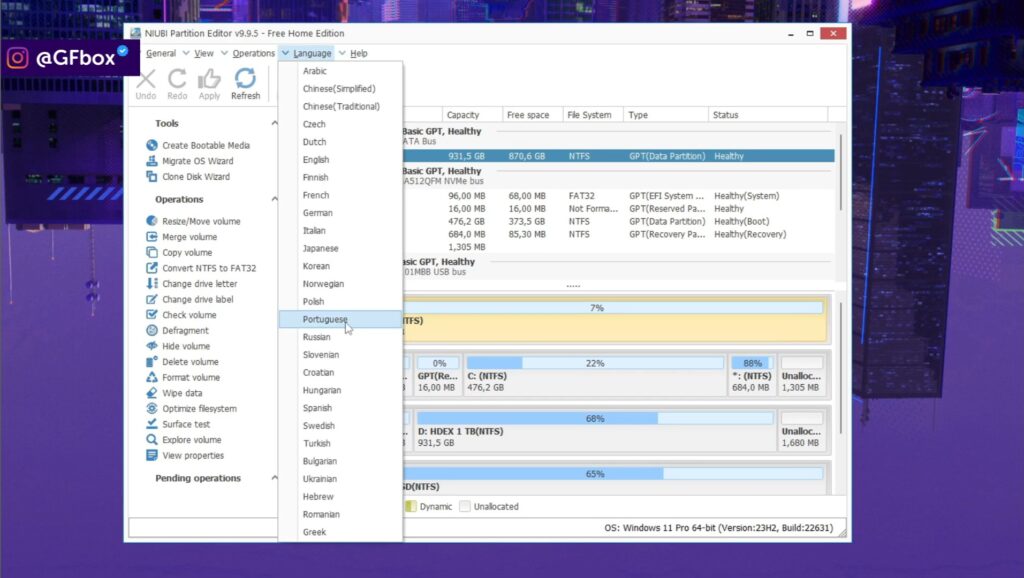Pick Chinese(Simplified) as the language
Image resolution: width=1024 pixels, height=578 pixels.
tap(340, 89)
